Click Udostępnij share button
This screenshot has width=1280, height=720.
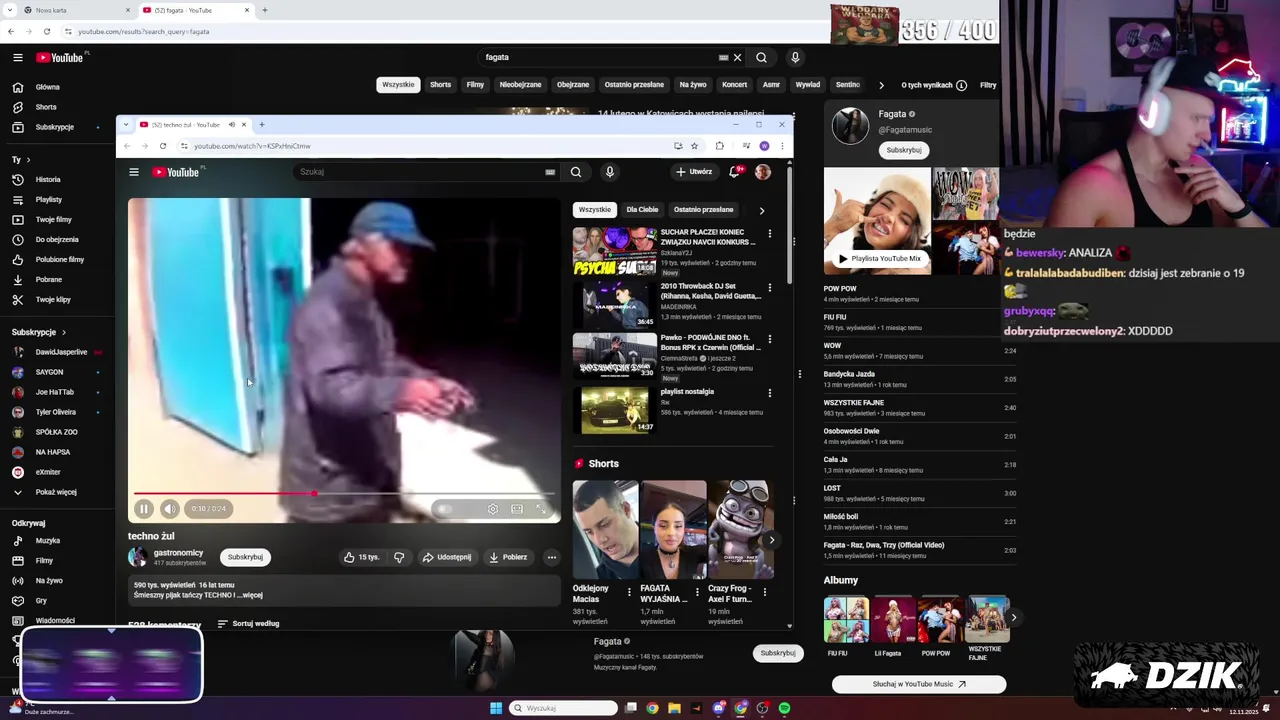[446, 557]
